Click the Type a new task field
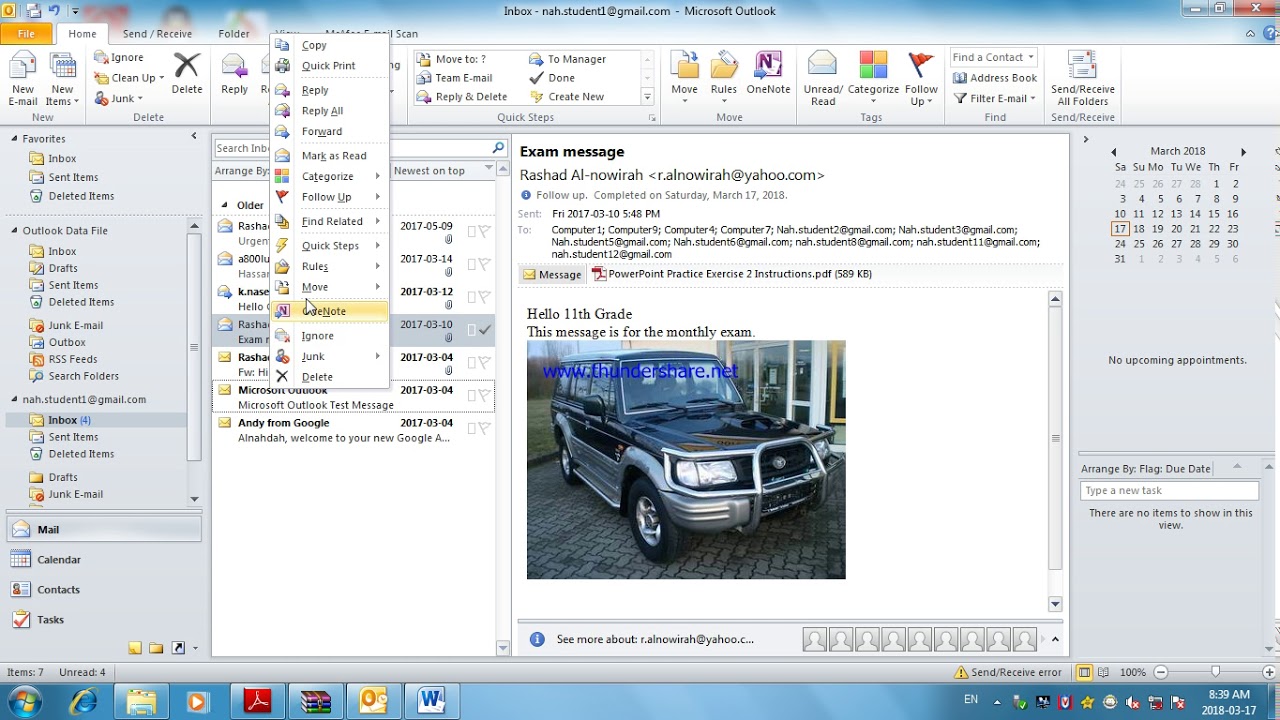This screenshot has width=1280, height=720. point(1169,491)
